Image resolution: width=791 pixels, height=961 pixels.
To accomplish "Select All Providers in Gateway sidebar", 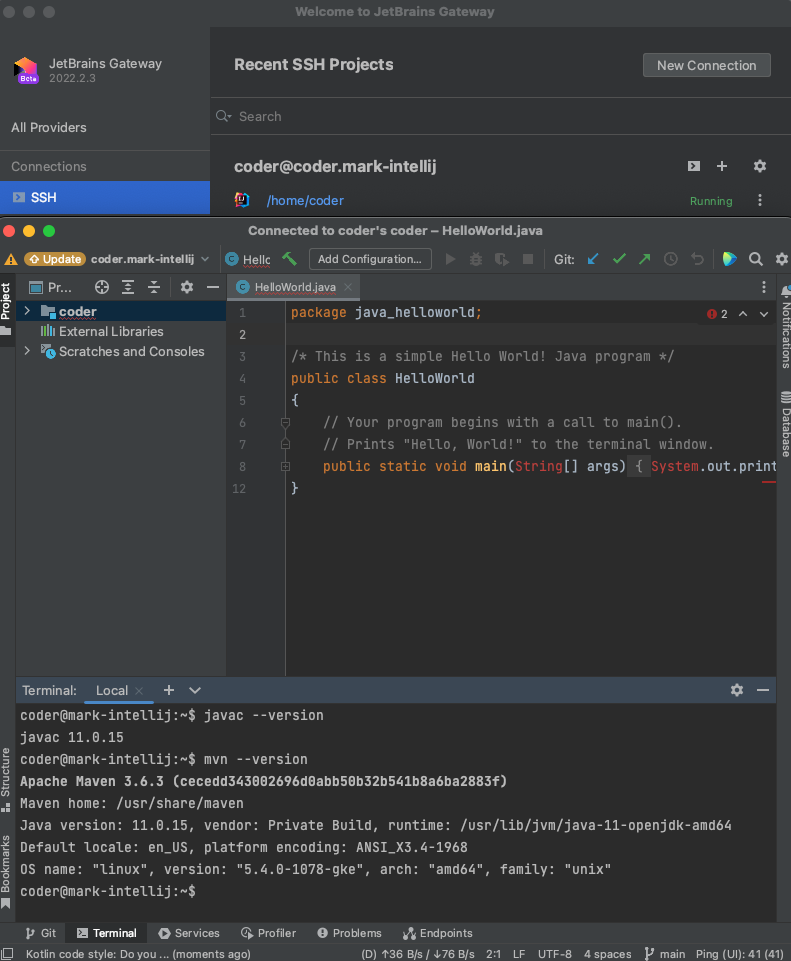I will (x=49, y=127).
